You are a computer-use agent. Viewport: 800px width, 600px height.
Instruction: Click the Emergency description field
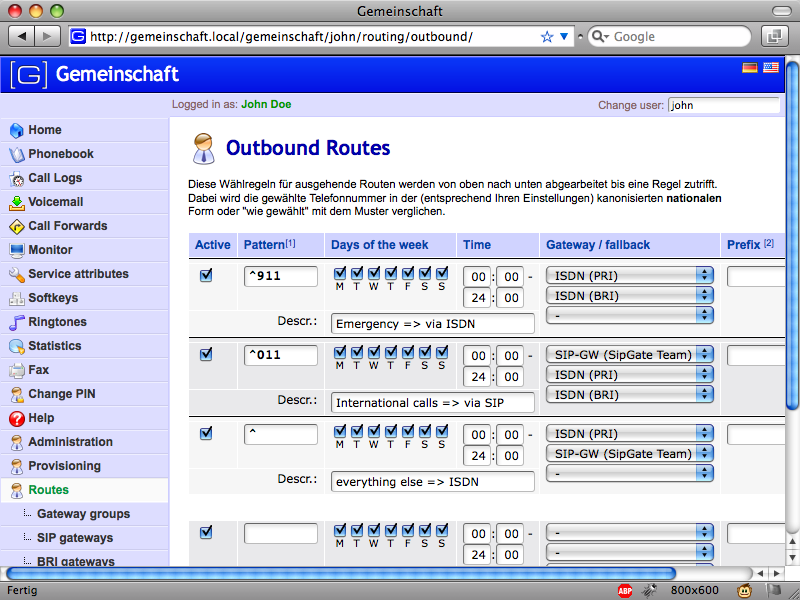tap(433, 324)
